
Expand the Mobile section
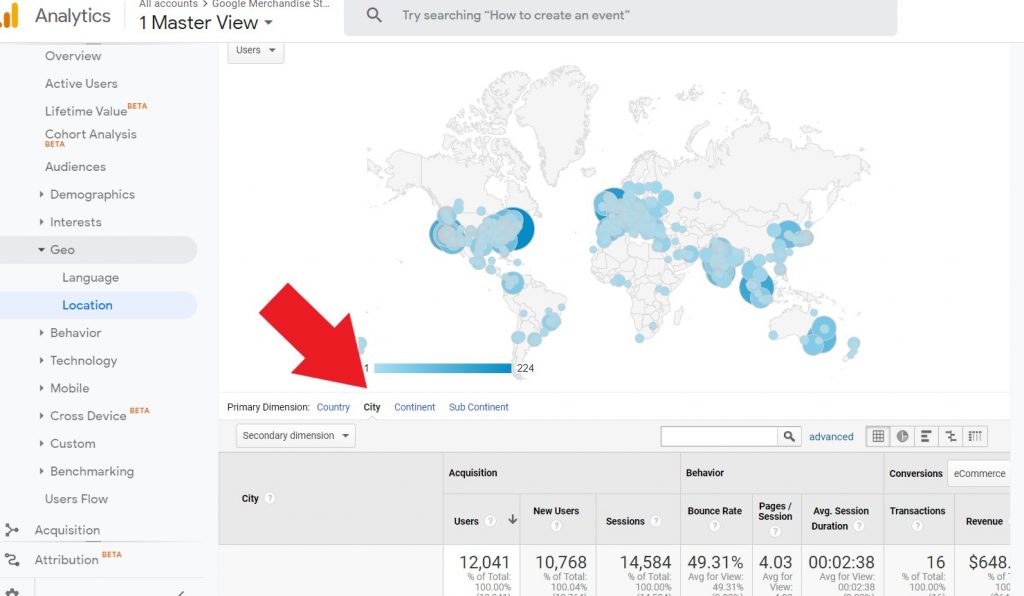coord(69,388)
